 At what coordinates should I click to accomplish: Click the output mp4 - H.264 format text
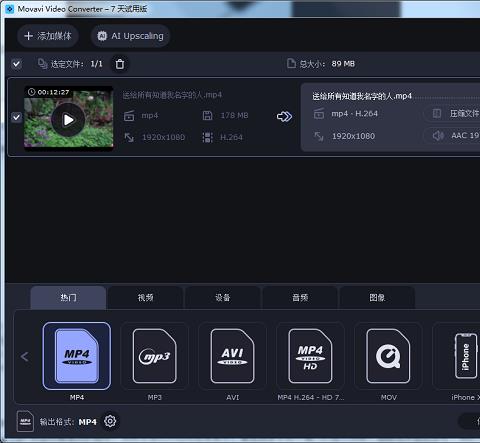point(354,114)
